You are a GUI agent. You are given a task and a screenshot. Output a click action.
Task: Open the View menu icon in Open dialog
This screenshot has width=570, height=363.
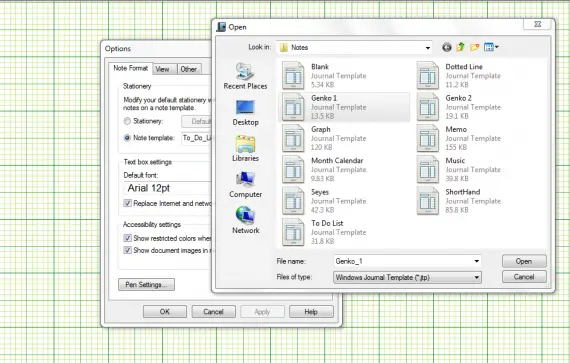coord(491,47)
